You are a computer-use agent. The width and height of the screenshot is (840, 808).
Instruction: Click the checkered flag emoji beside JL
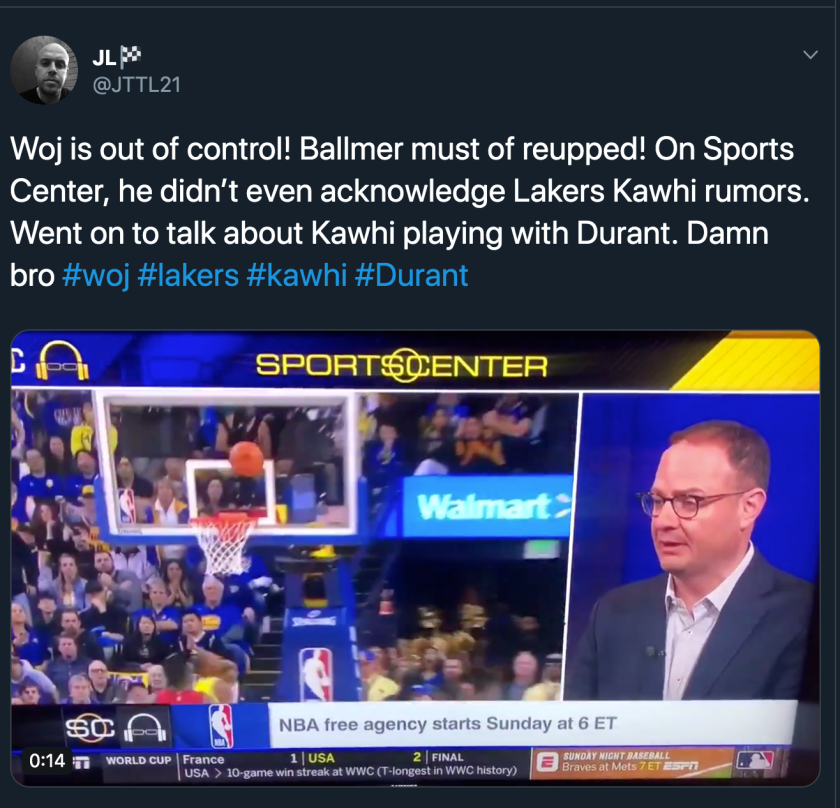(130, 56)
